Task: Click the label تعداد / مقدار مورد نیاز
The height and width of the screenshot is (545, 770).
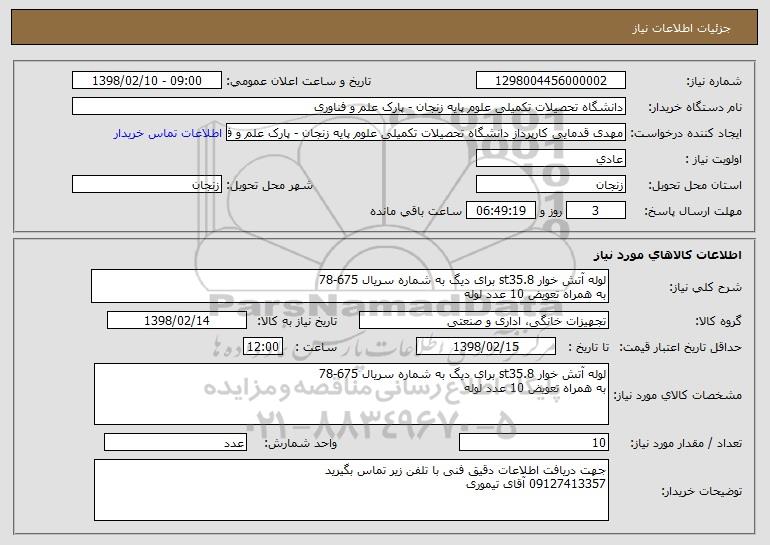Action: click(x=686, y=444)
